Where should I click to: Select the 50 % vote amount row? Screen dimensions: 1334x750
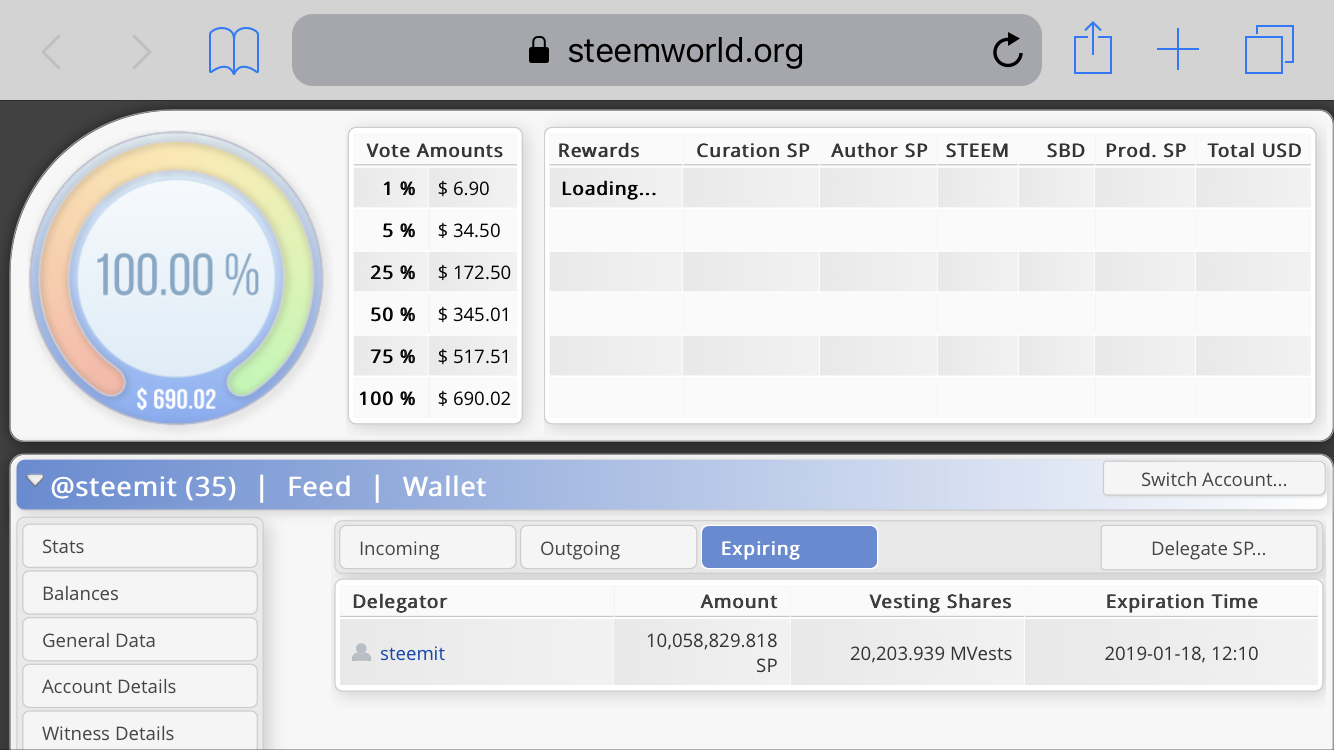click(x=435, y=314)
